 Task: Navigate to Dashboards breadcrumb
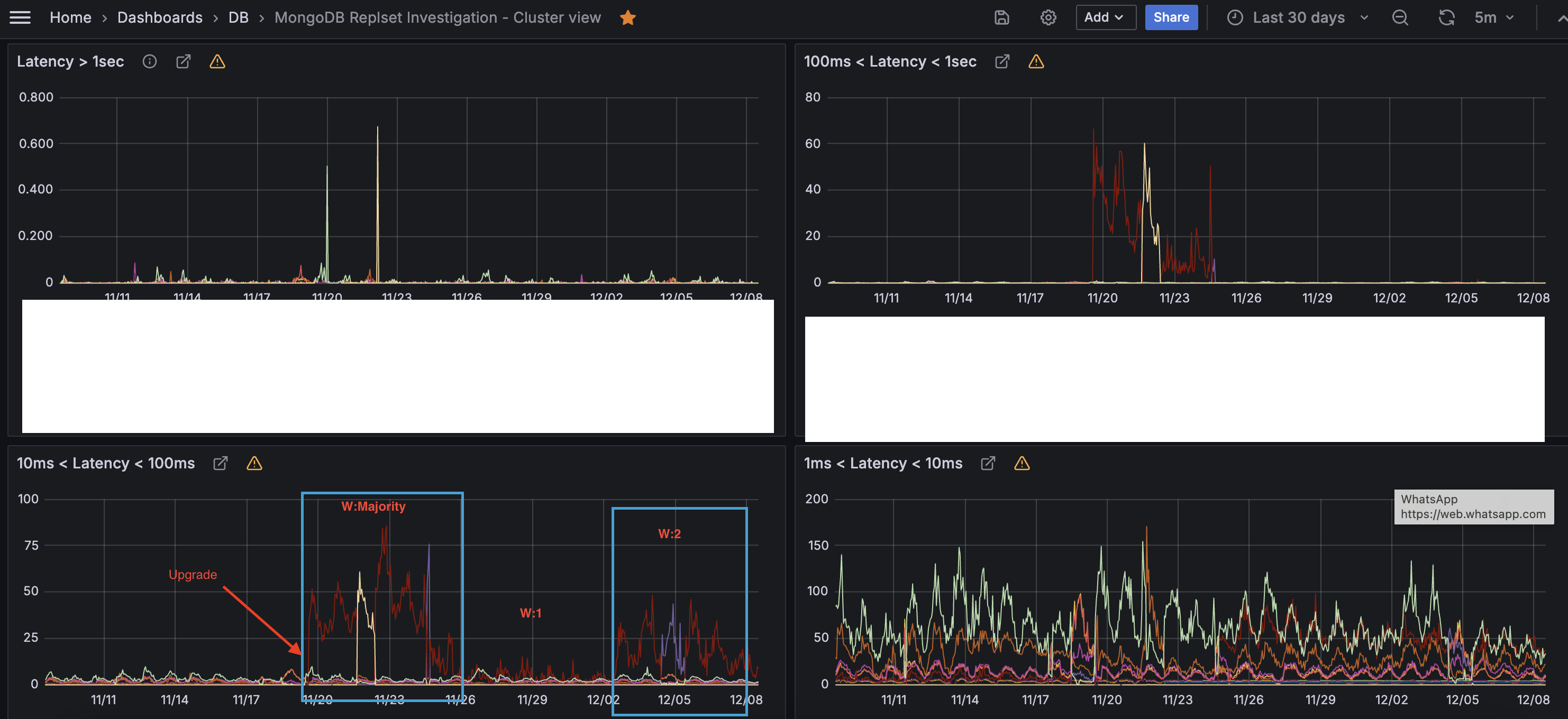coord(159,17)
